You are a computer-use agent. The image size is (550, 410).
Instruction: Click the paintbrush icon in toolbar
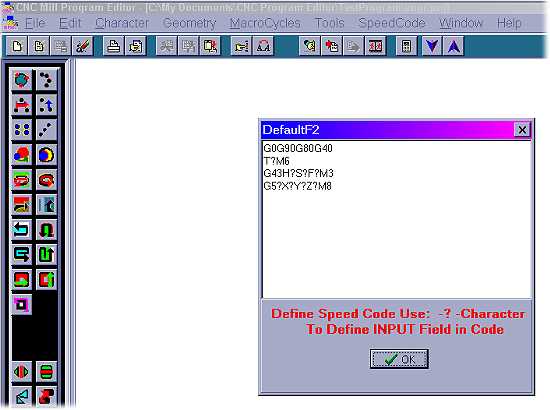tap(82, 46)
